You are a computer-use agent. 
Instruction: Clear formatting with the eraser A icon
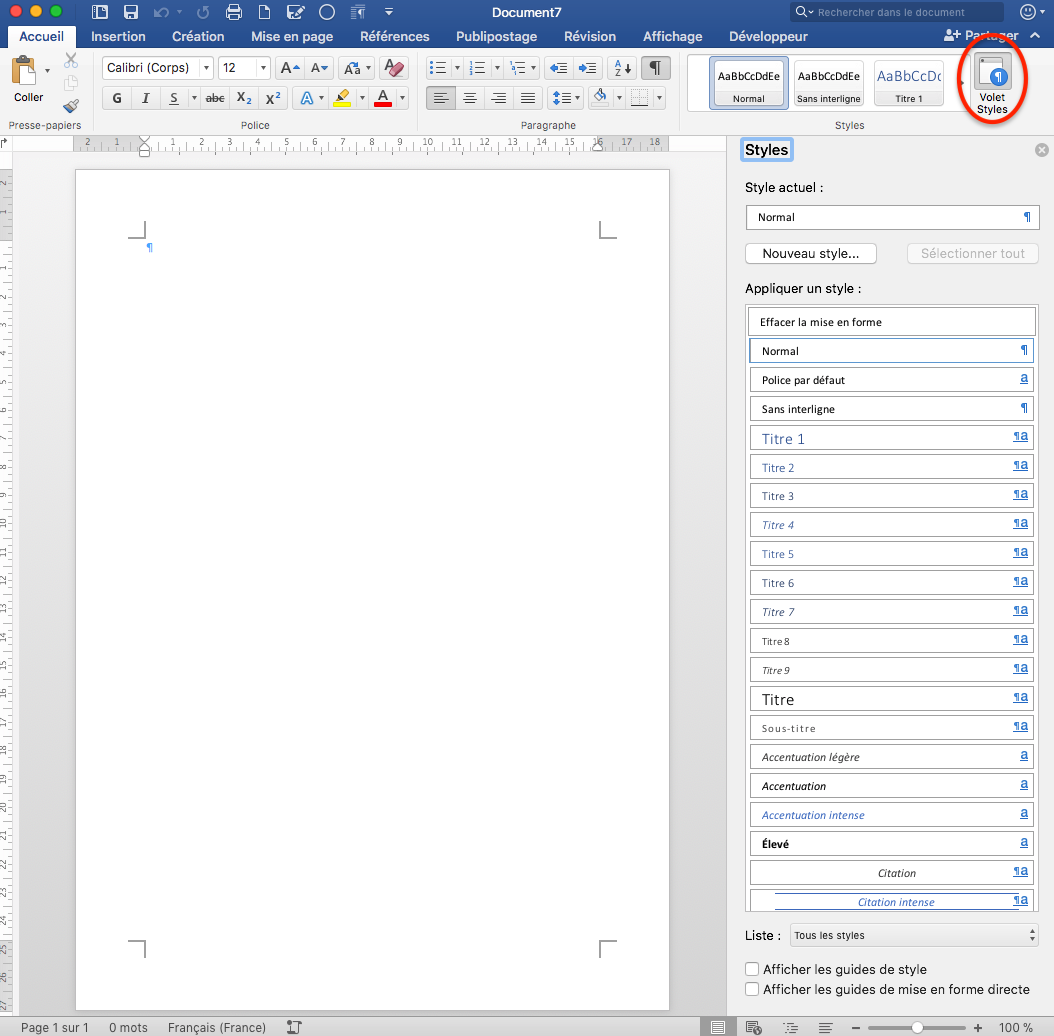click(394, 68)
